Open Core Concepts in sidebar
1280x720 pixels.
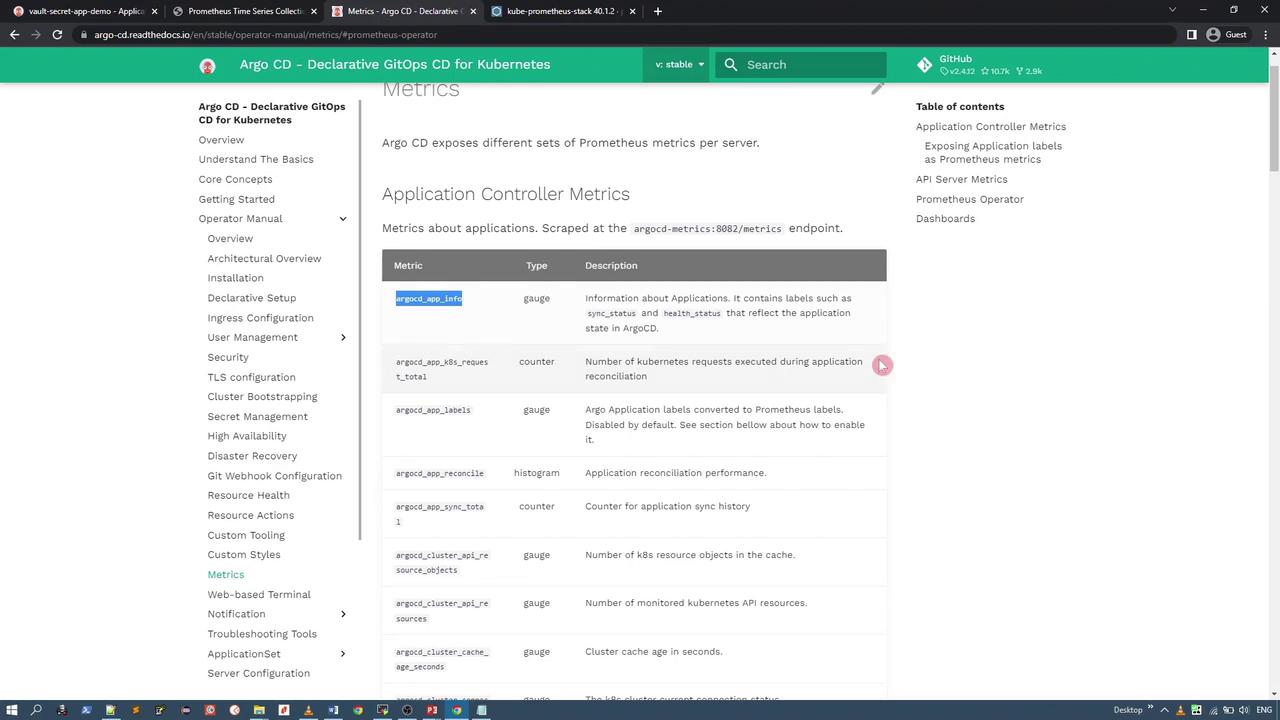coord(235,180)
